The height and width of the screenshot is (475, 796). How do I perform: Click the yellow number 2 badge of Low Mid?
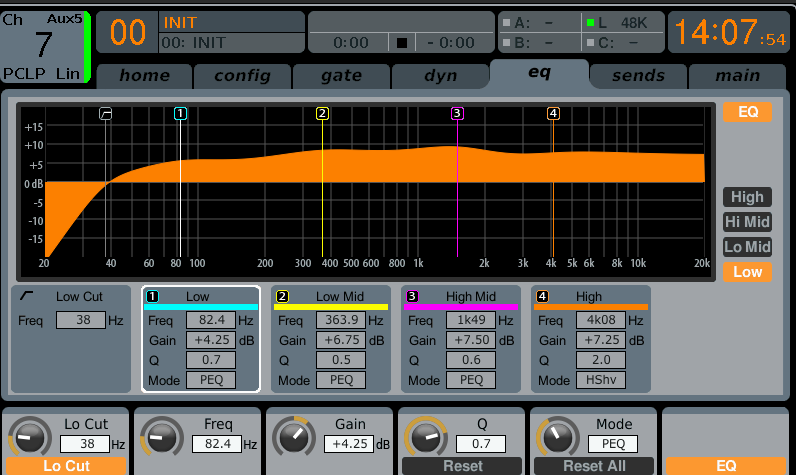tap(282, 296)
